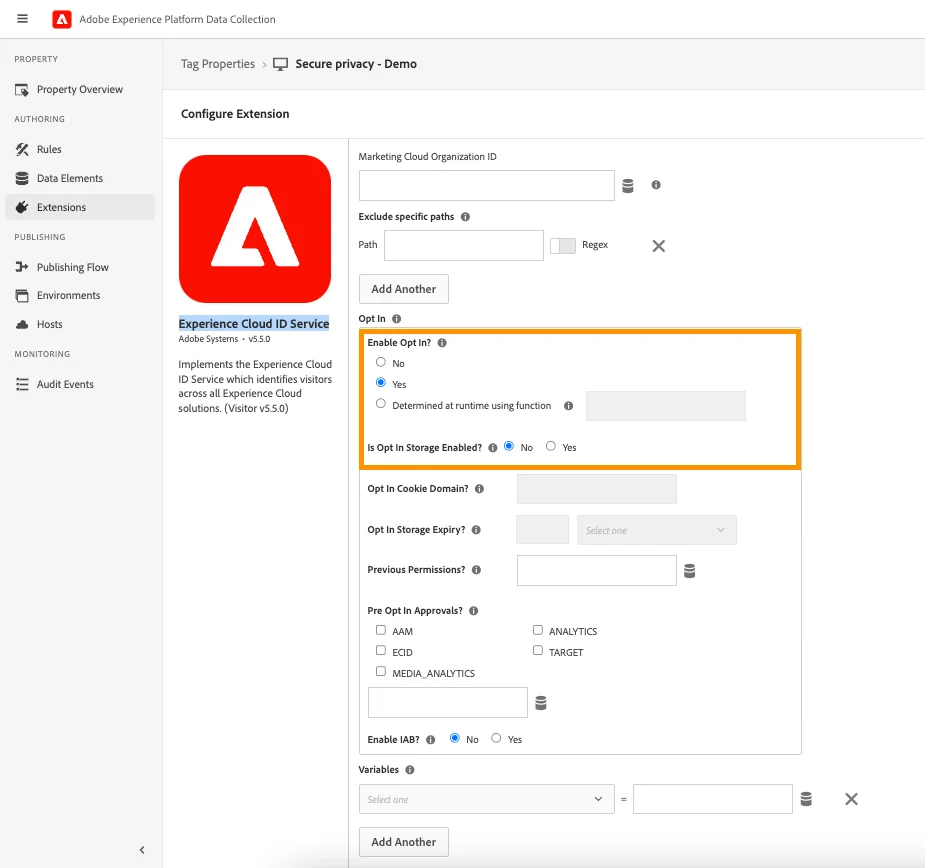Check the ANALYTICS pre opt in approval

538,630
